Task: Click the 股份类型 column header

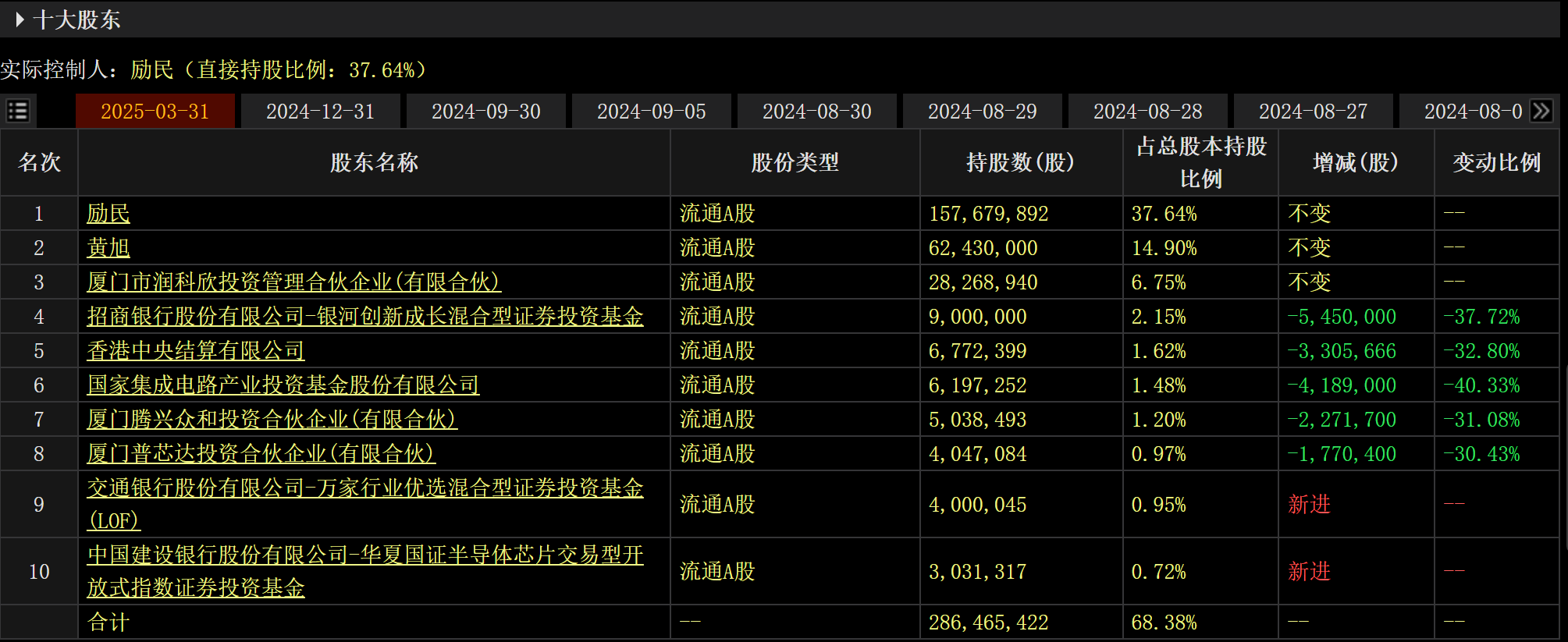Action: (x=795, y=162)
